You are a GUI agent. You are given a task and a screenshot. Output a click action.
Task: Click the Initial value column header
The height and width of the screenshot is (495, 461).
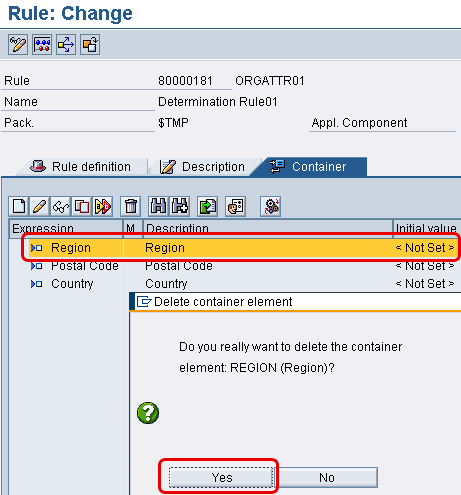(x=426, y=228)
